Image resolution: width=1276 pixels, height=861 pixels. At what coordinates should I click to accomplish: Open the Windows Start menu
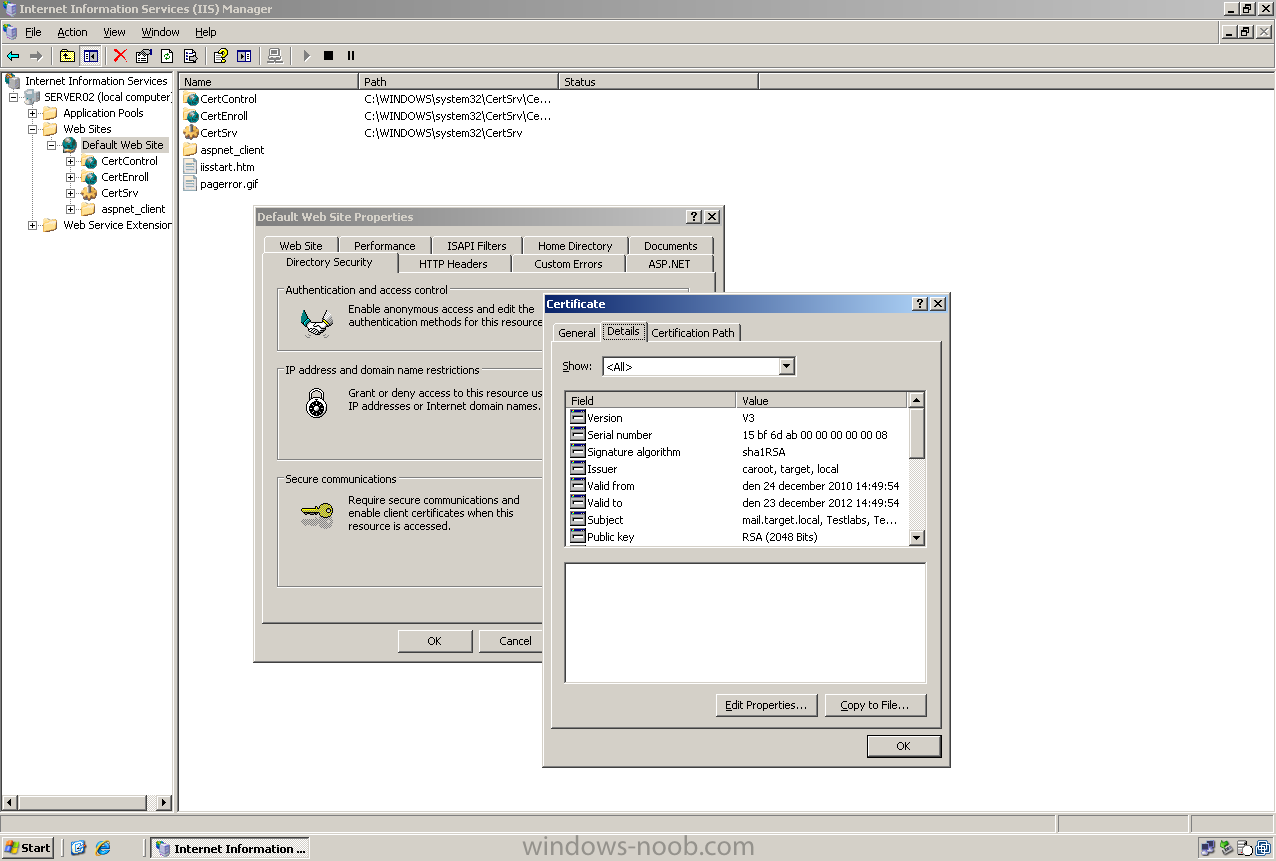(x=28, y=848)
